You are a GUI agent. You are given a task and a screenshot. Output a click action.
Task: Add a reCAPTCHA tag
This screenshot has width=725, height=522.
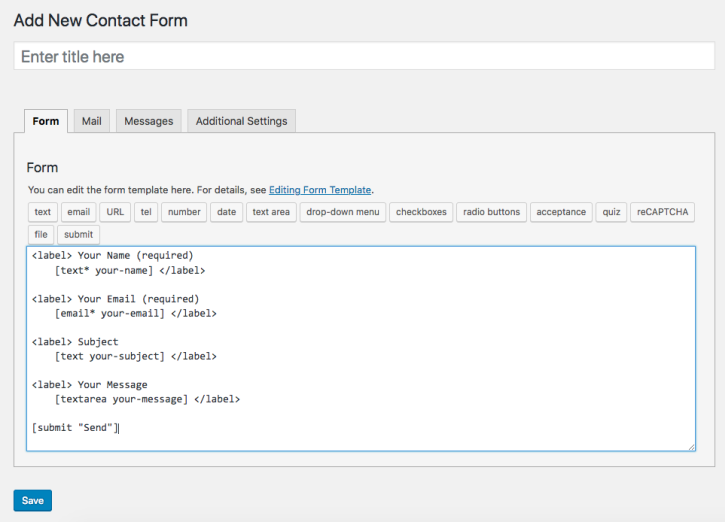point(662,212)
